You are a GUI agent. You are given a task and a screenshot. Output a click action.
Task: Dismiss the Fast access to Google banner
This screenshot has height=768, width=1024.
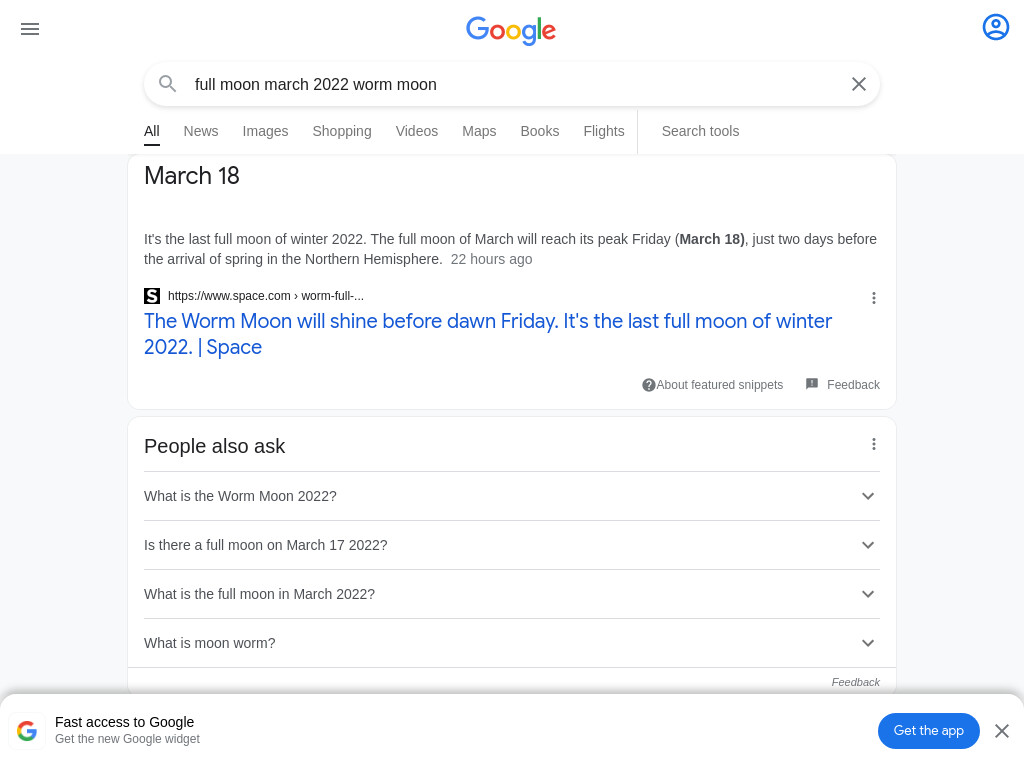pos(1002,731)
